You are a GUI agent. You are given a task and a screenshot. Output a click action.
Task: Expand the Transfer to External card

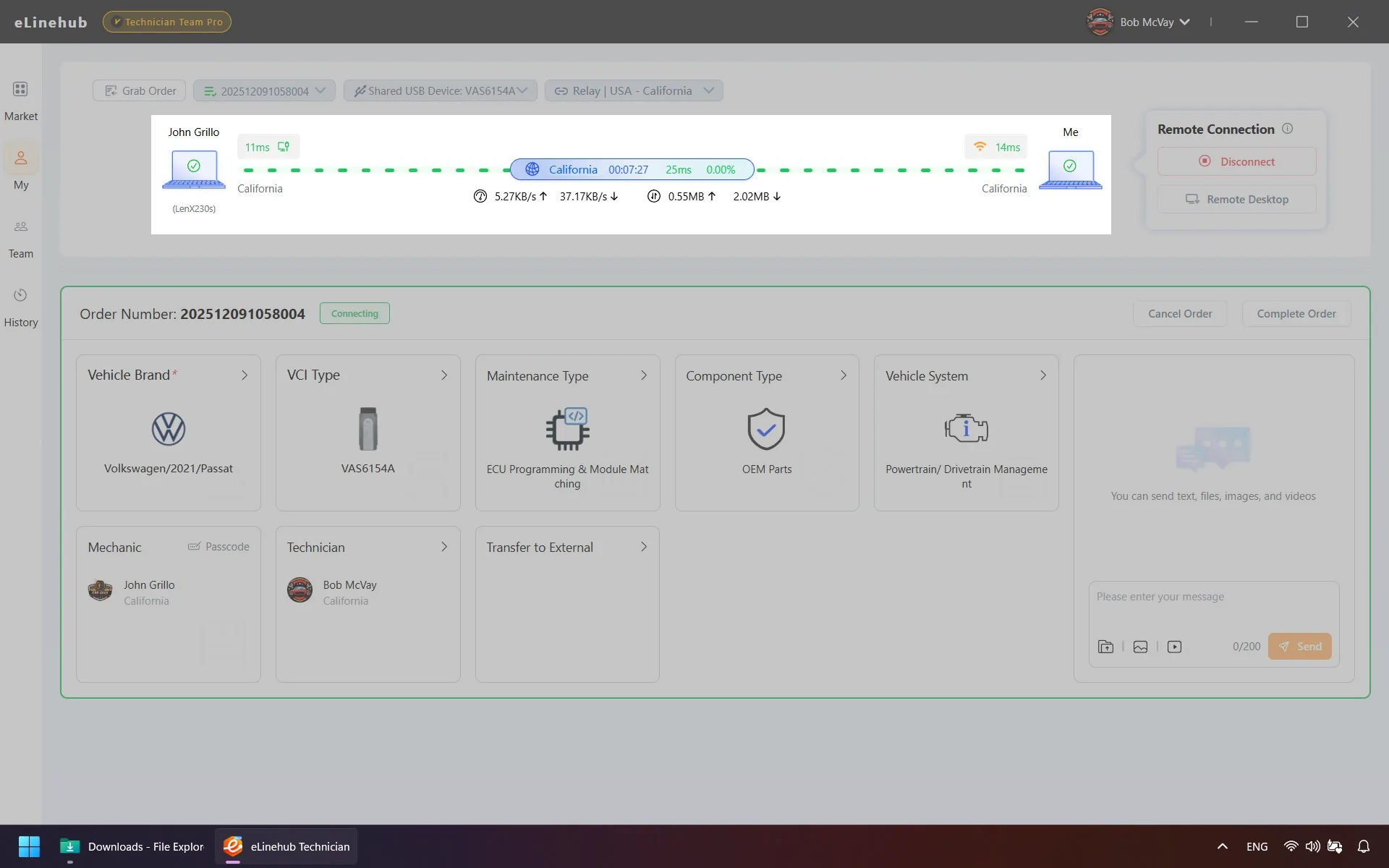click(x=644, y=546)
